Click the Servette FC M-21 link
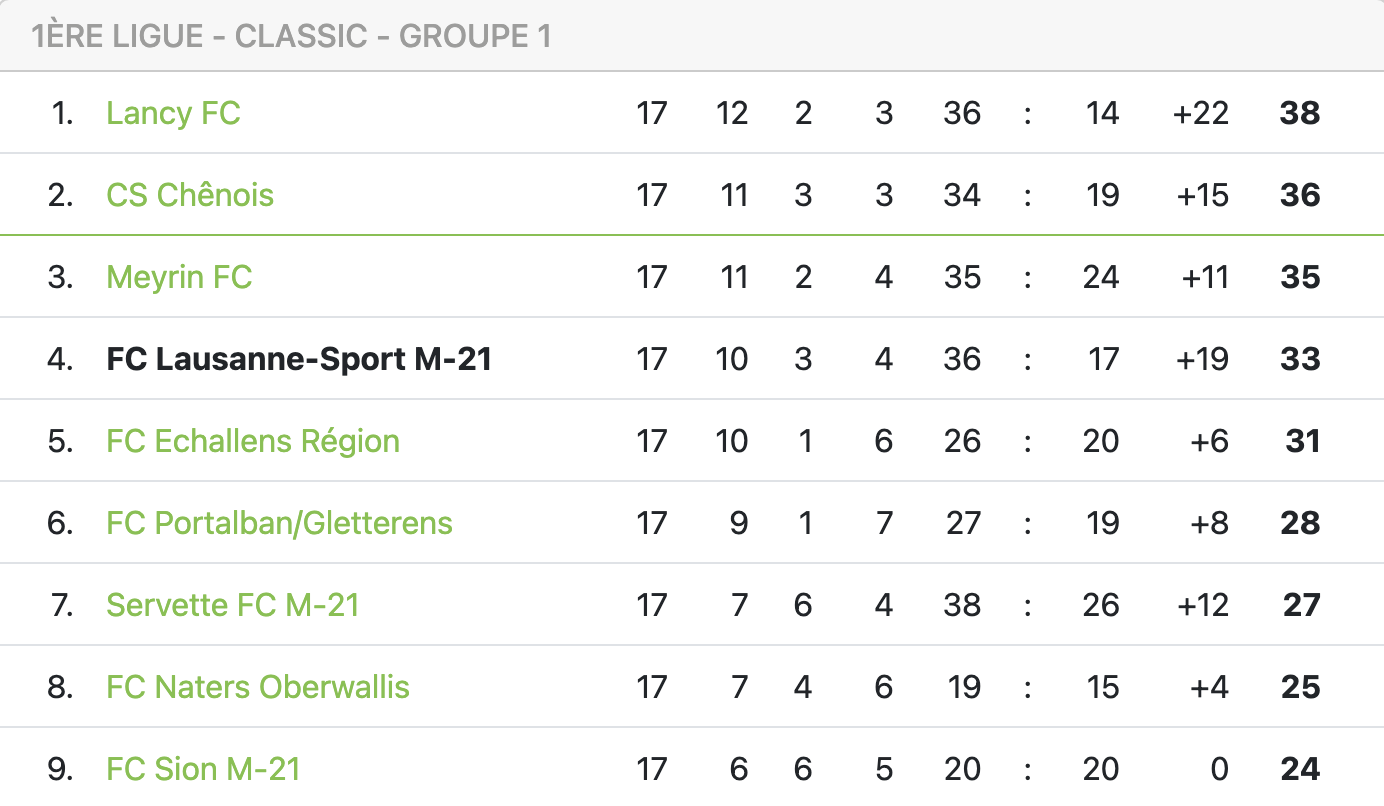The height and width of the screenshot is (806, 1384). click(233, 605)
